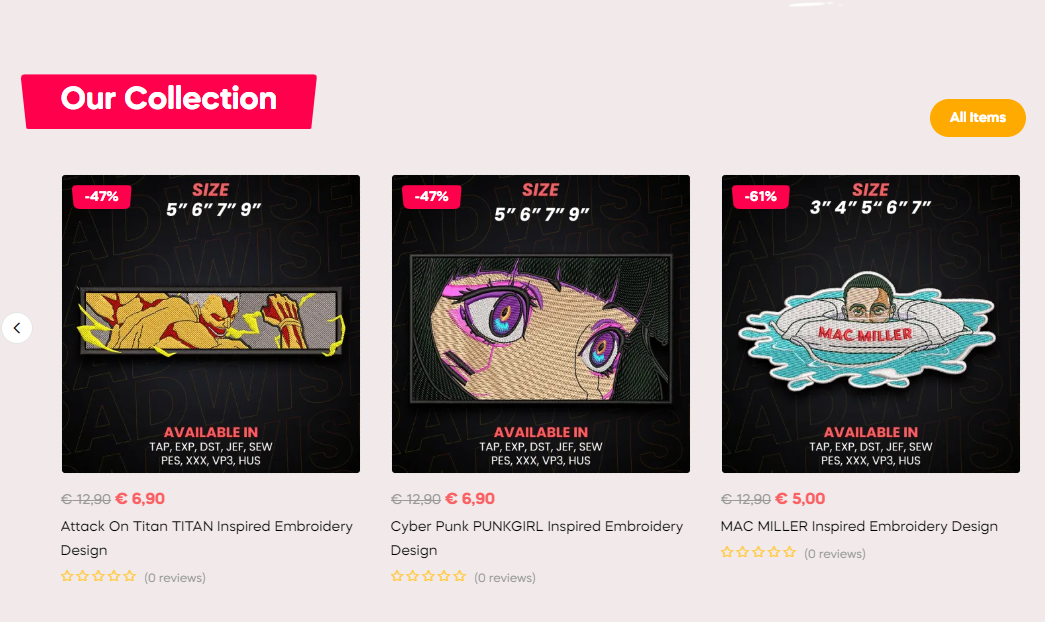This screenshot has height=622, width=1045.
Task: Click the Our Collection heading banner
Action: pos(169,101)
